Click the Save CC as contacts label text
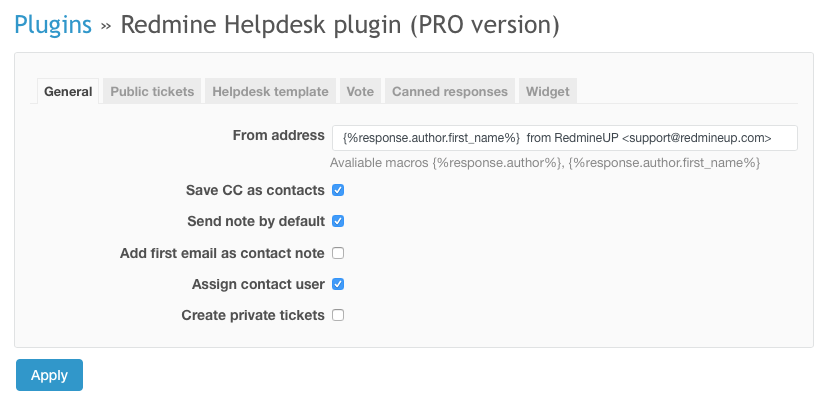820x405 pixels. (x=255, y=190)
